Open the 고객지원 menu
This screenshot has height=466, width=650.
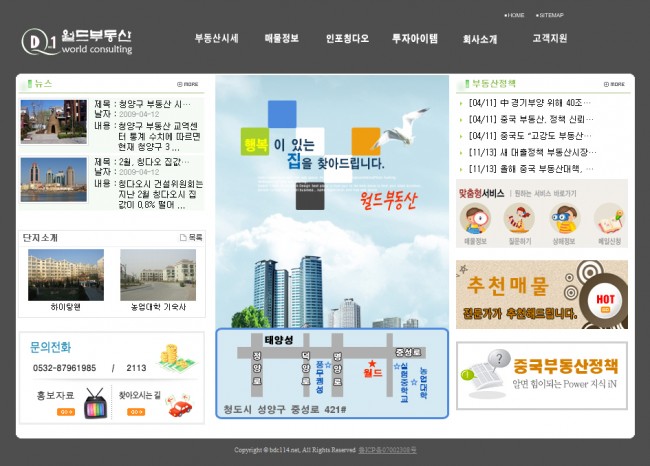tap(550, 39)
